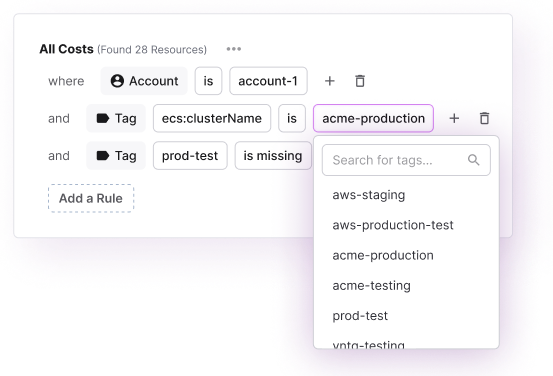Select aws-staging from the tag list
Screen dimensions: 553x376
point(369,195)
